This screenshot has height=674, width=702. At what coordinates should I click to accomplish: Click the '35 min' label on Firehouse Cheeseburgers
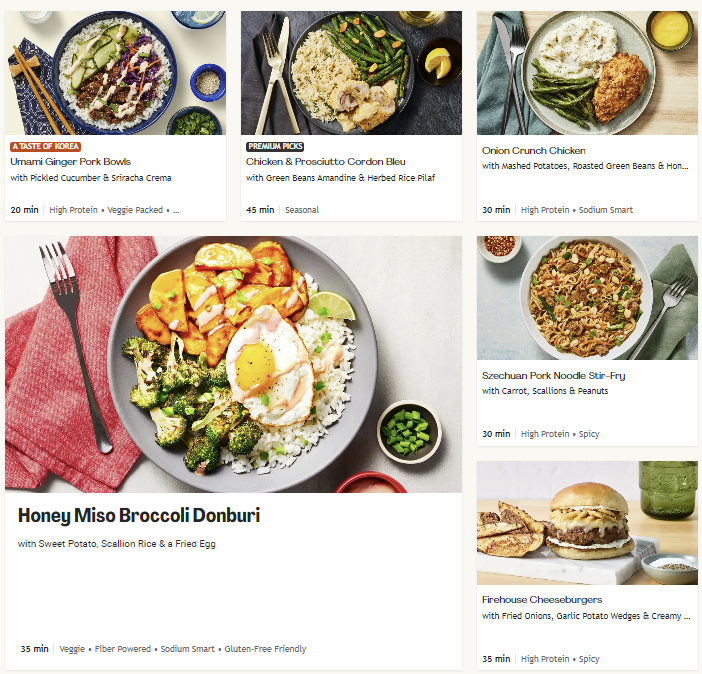(496, 659)
